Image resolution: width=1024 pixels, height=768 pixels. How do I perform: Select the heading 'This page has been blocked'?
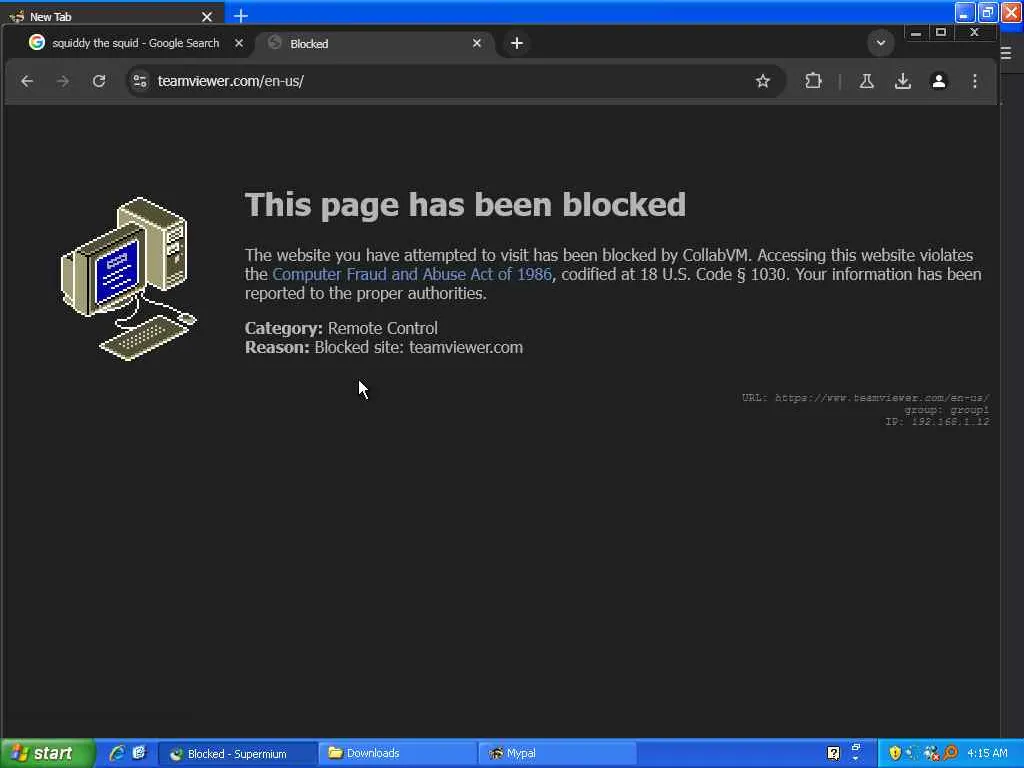tap(465, 204)
